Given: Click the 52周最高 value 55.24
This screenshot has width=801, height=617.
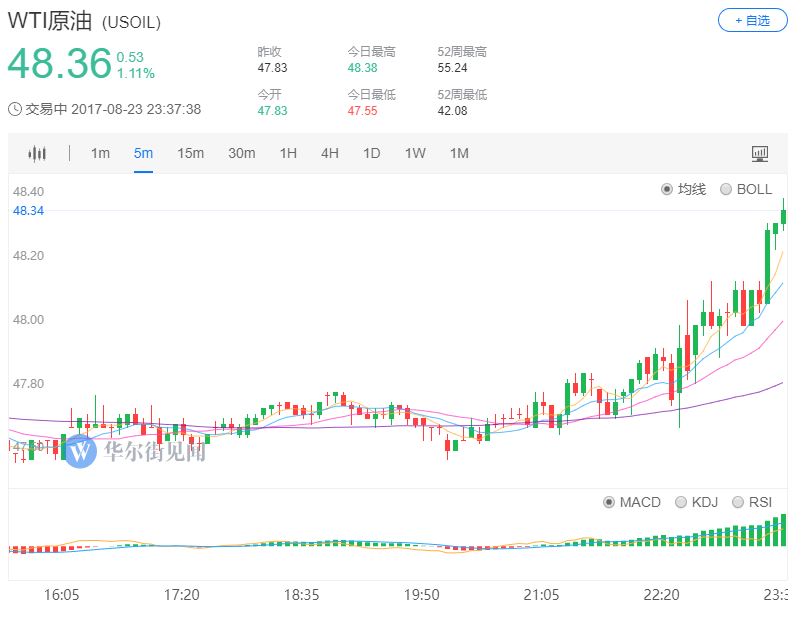Looking at the screenshot, I should [452, 67].
